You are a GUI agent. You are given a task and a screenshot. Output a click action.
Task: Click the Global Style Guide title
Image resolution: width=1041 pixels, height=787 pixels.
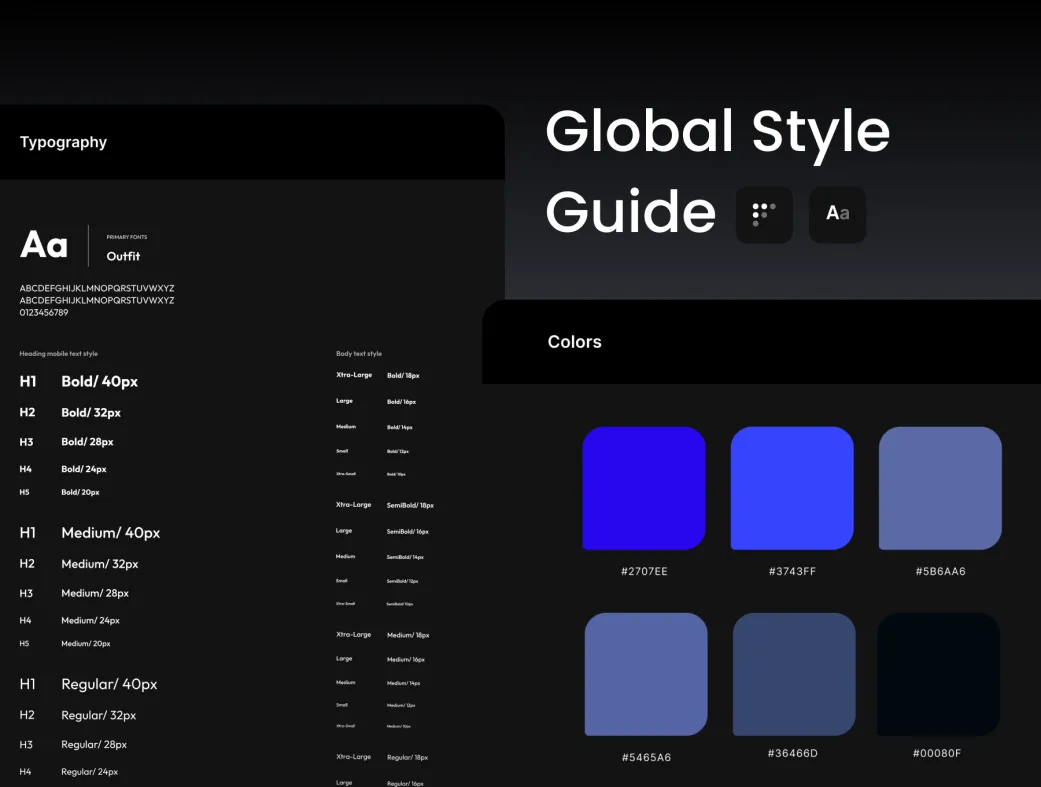tap(716, 170)
